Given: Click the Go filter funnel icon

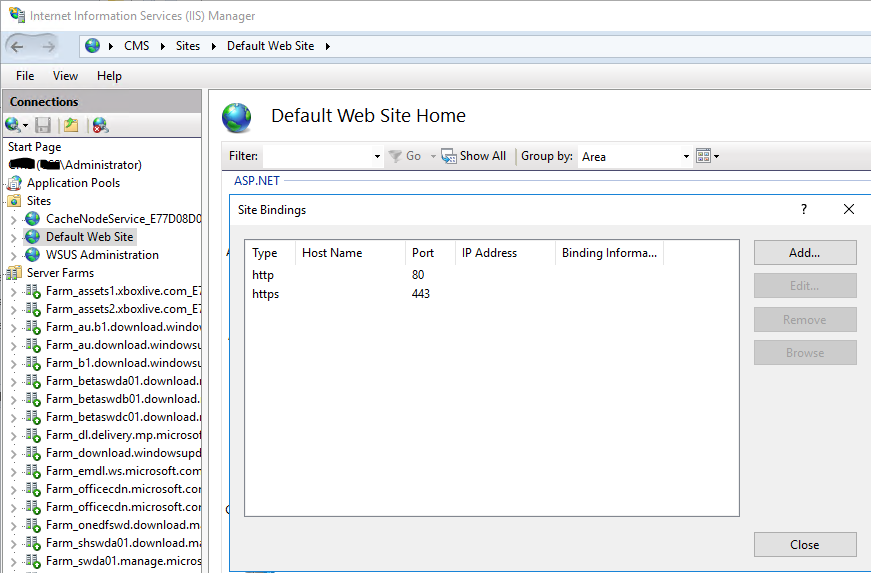Looking at the screenshot, I should click(395, 156).
